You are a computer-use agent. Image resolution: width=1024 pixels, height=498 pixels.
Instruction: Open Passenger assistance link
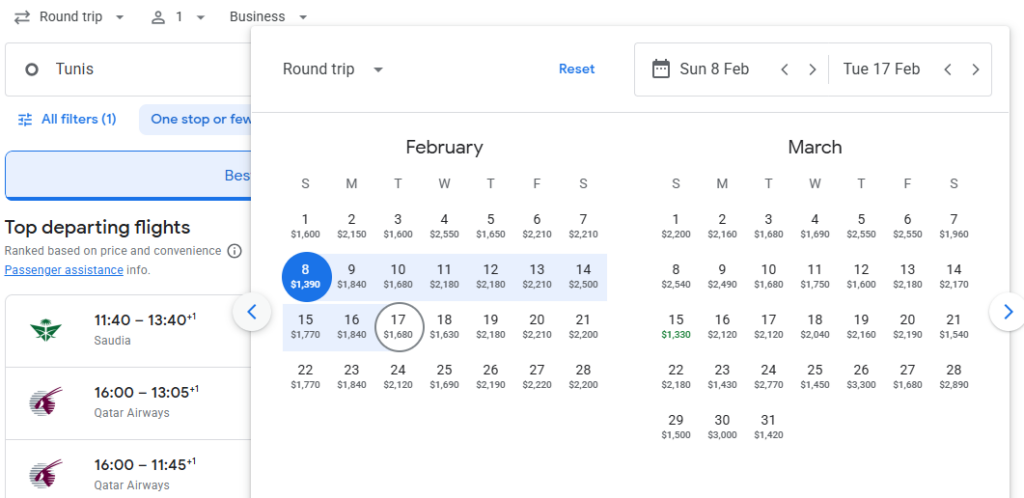pyautogui.click(x=63, y=270)
